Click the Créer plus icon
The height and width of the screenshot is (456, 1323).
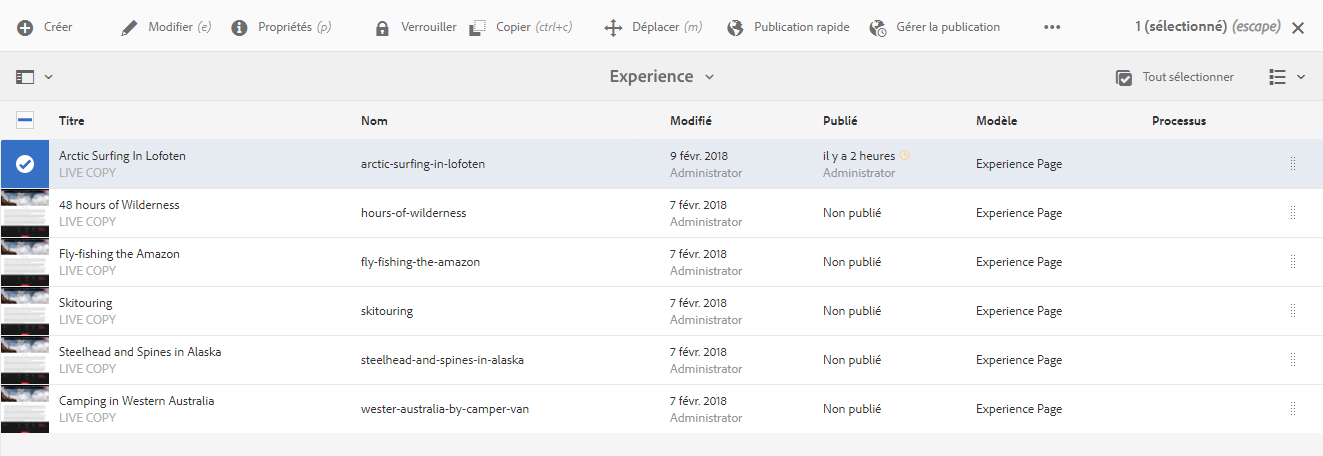25,28
